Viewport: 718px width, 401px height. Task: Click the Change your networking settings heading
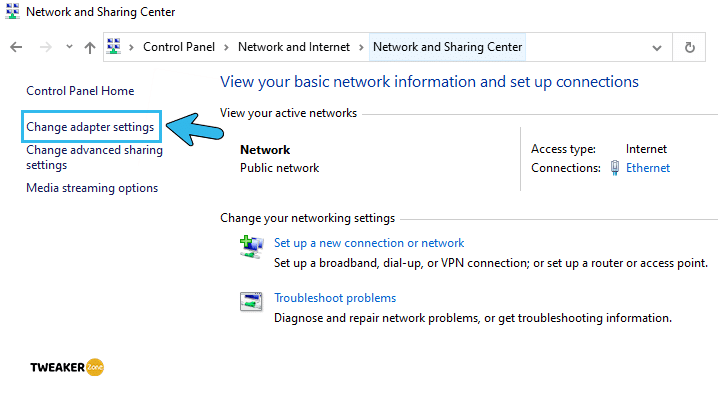point(307,218)
